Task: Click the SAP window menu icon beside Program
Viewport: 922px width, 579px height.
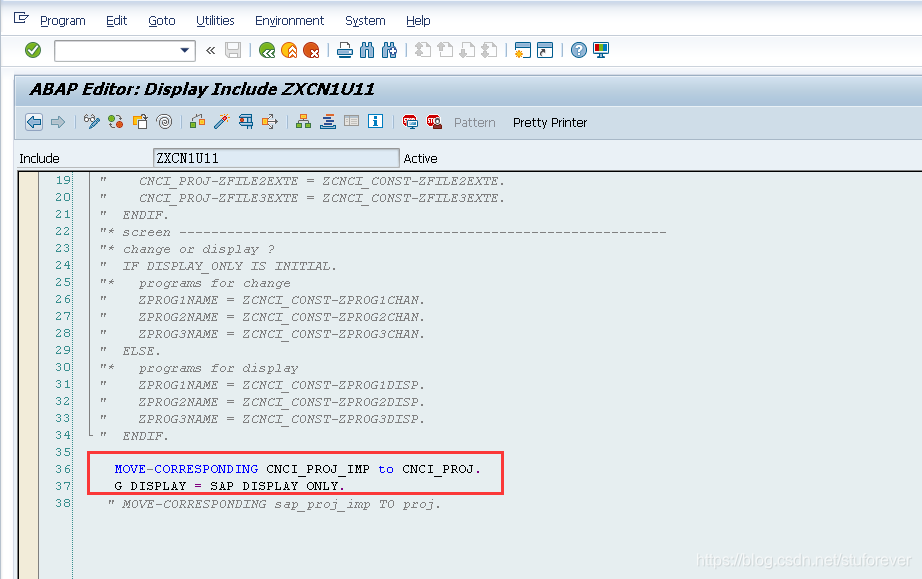Action: [21, 18]
